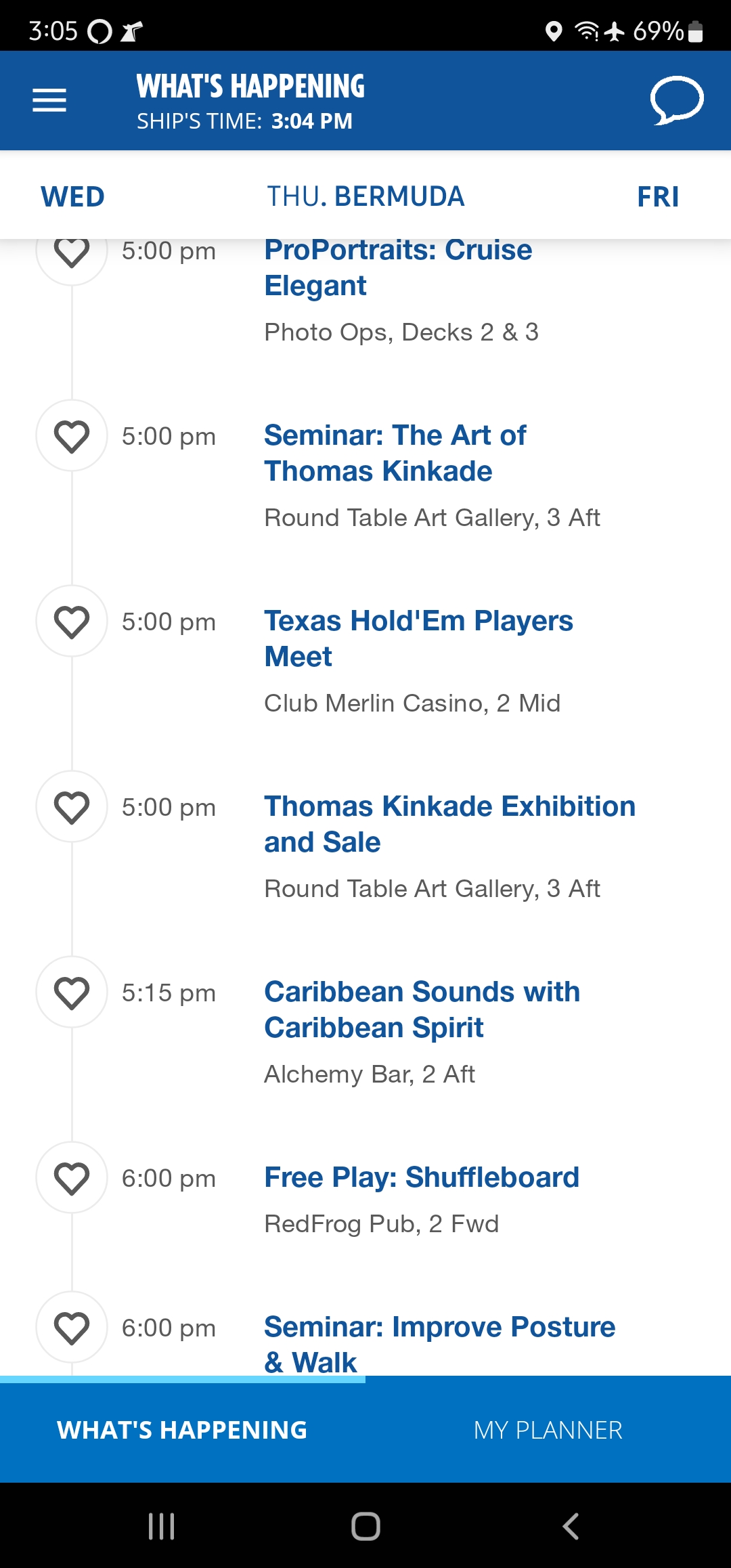The width and height of the screenshot is (731, 1568).
Task: Select the THU. BERMUDA day tab
Action: click(x=365, y=197)
